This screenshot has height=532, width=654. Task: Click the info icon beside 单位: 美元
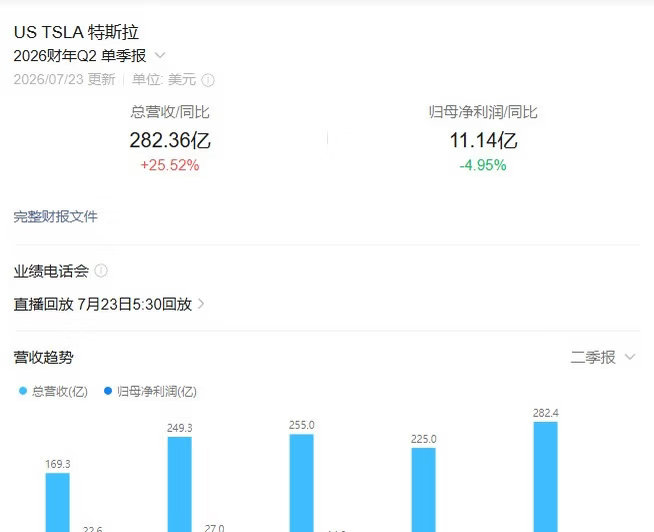208,80
